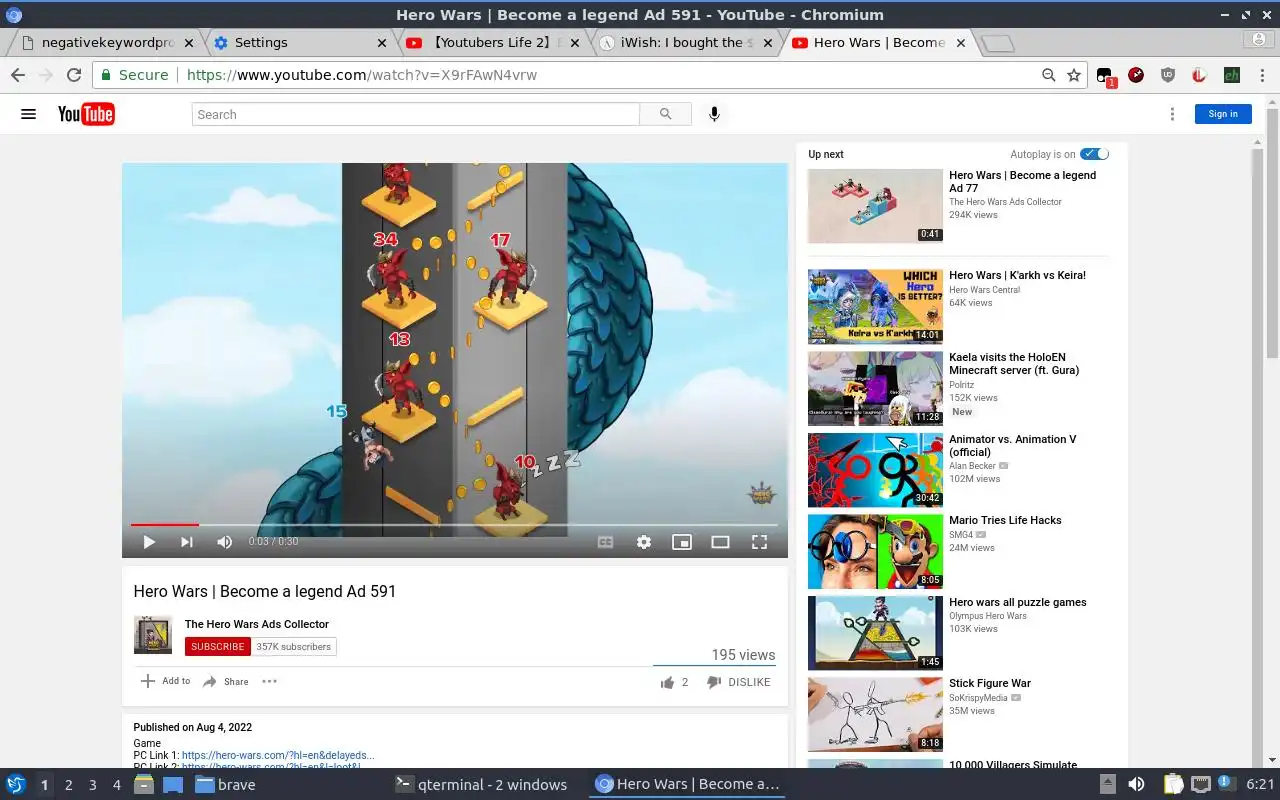
Task: Open Stick Figure War thumbnail
Action: coord(875,715)
